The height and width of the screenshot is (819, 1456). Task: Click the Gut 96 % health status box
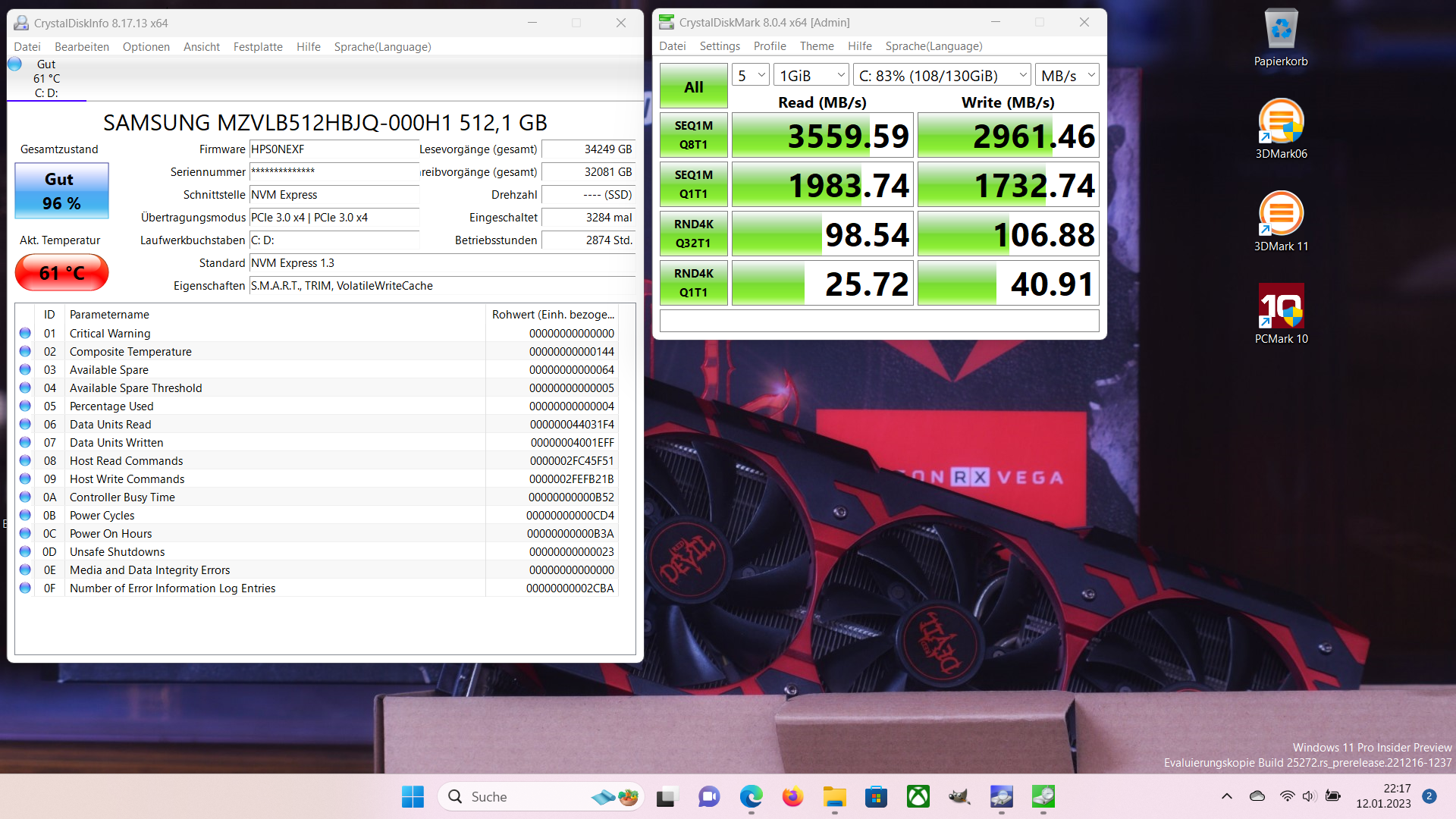pyautogui.click(x=61, y=191)
